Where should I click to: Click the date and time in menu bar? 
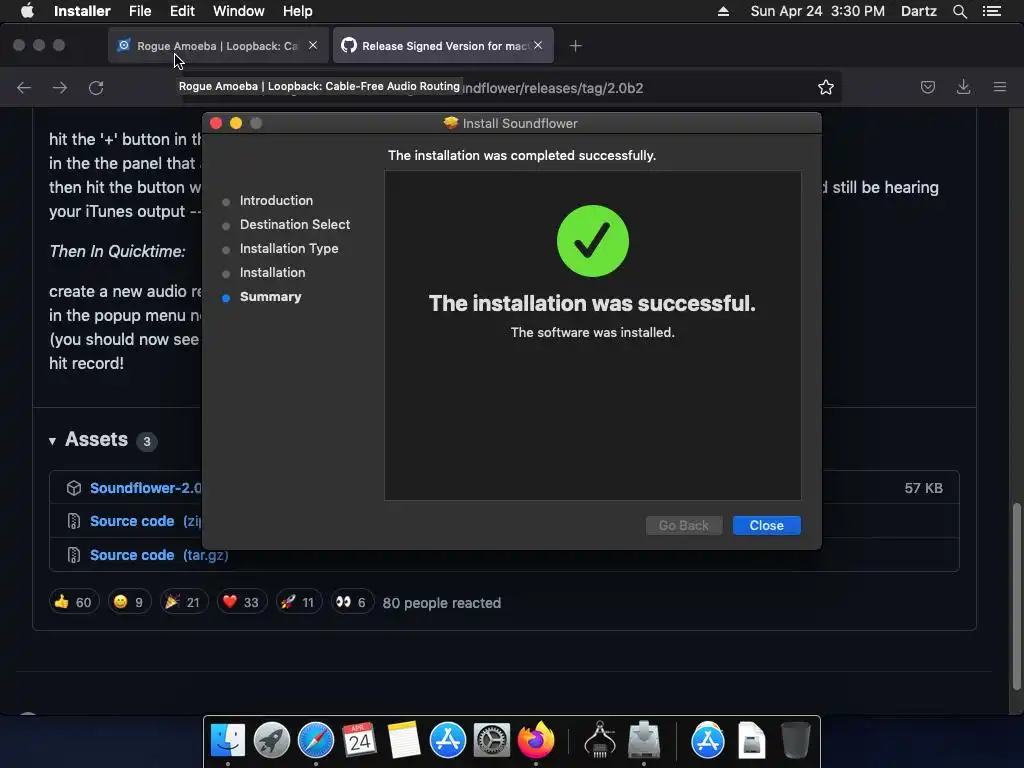(x=818, y=11)
